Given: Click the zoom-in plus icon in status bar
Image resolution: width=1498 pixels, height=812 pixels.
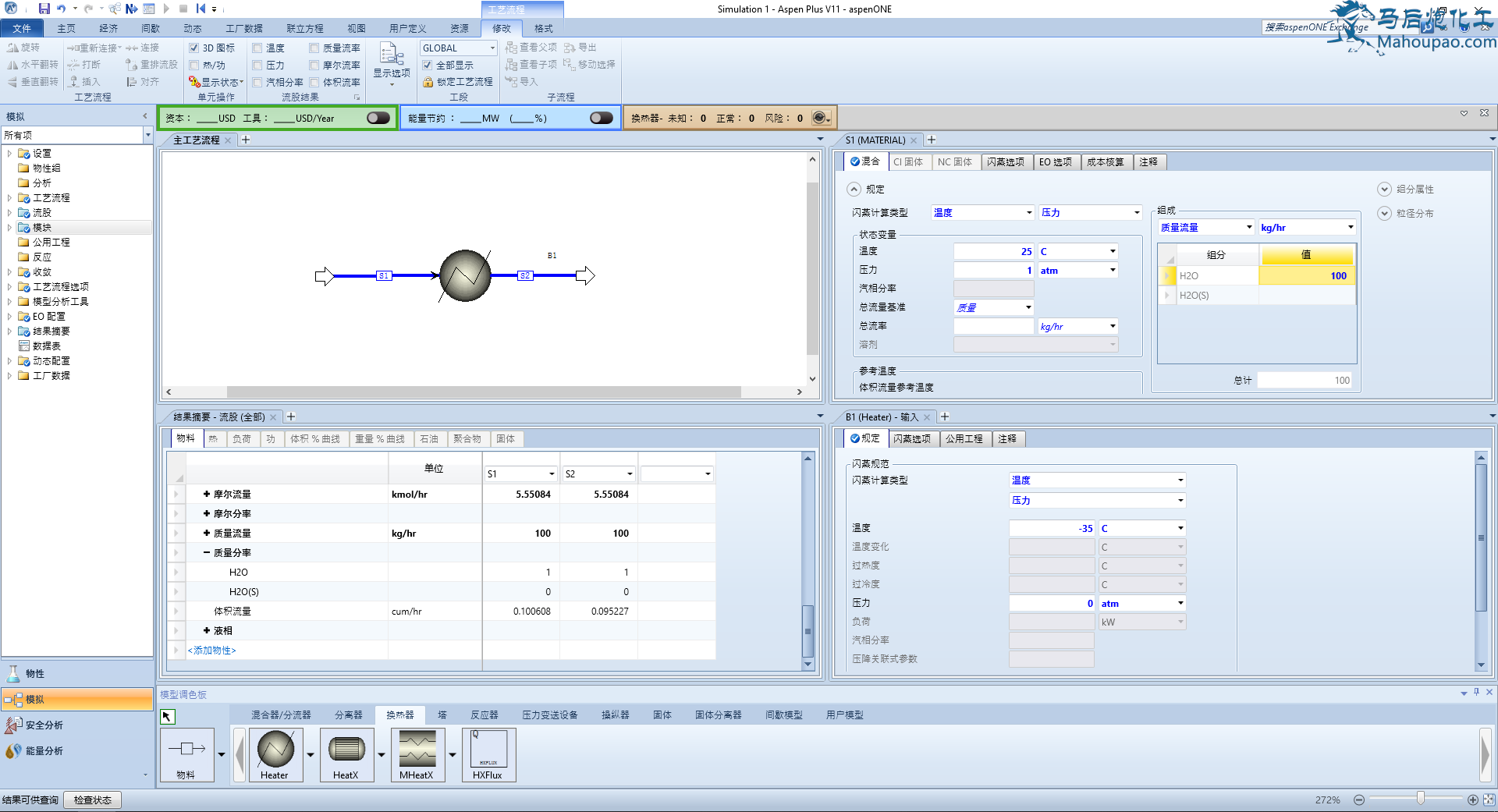Looking at the screenshot, I should 1473,800.
